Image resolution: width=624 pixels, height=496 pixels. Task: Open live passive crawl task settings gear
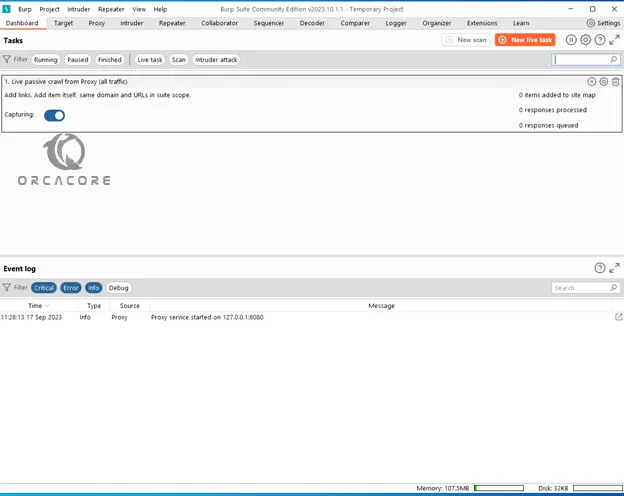tap(604, 82)
